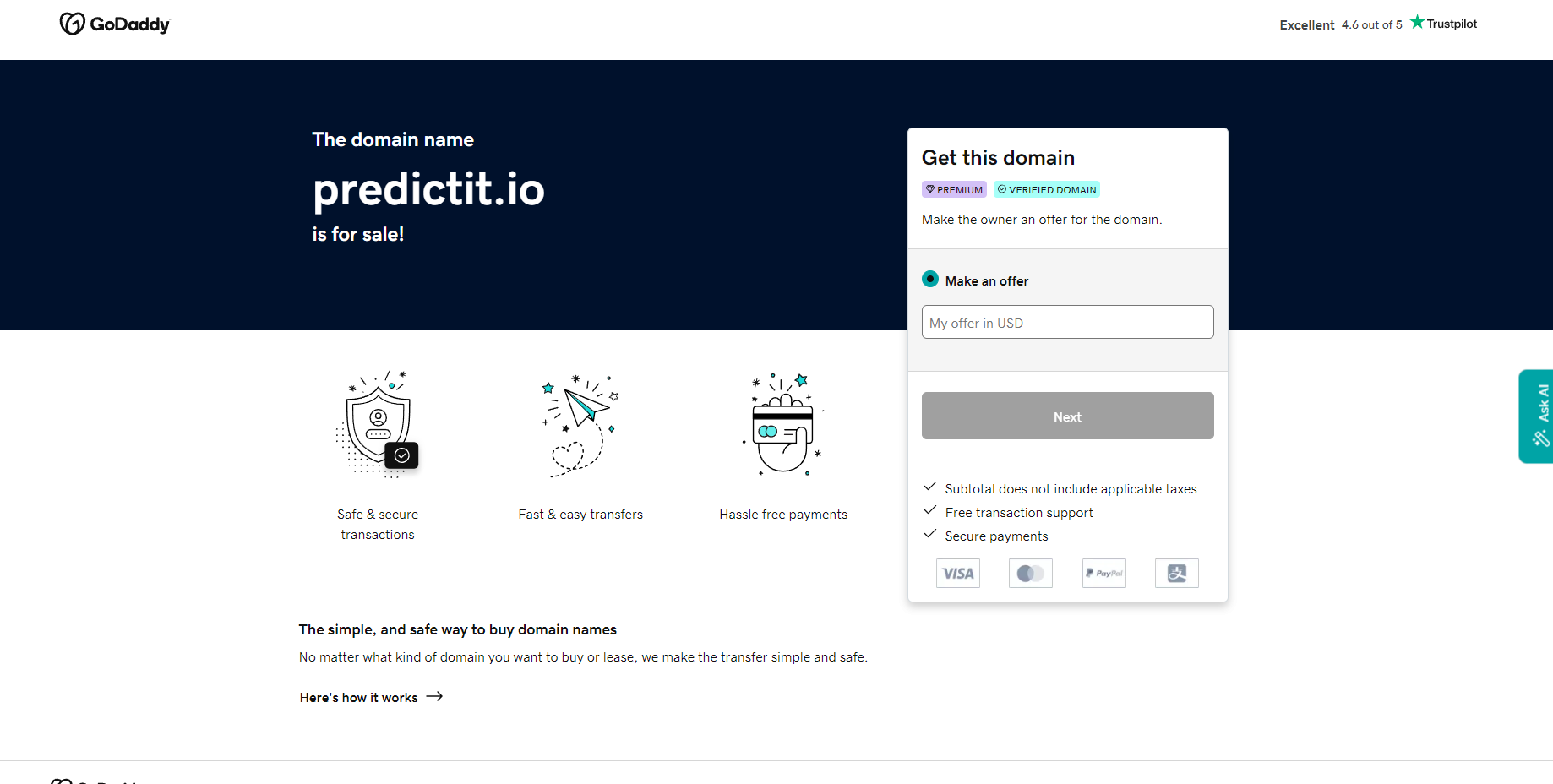Click the PREMIUM badge
Viewport: 1553px width, 784px height.
coord(954,190)
